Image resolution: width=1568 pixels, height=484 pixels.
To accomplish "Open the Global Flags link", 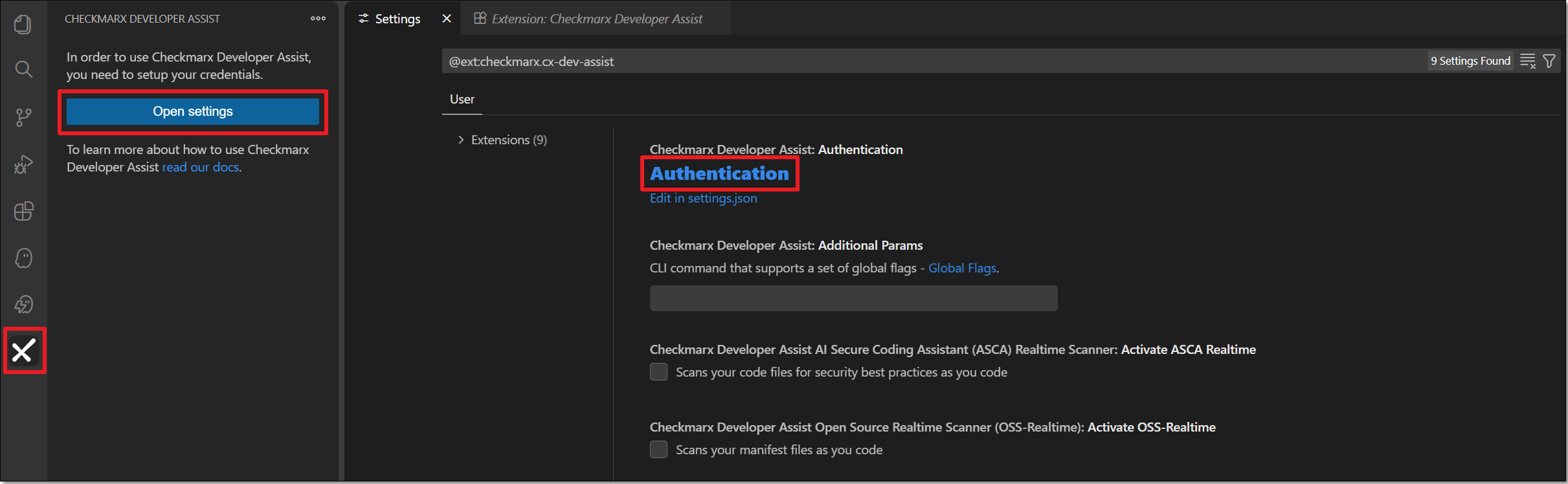I will (962, 268).
